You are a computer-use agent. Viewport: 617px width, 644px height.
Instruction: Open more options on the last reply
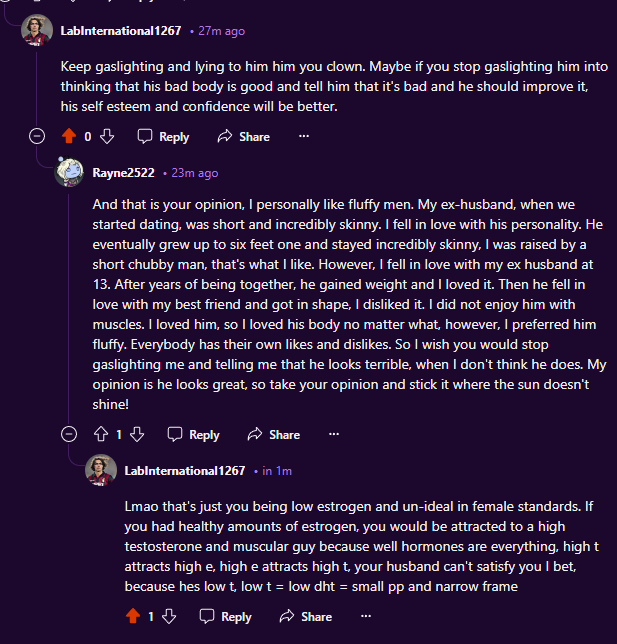tap(366, 617)
